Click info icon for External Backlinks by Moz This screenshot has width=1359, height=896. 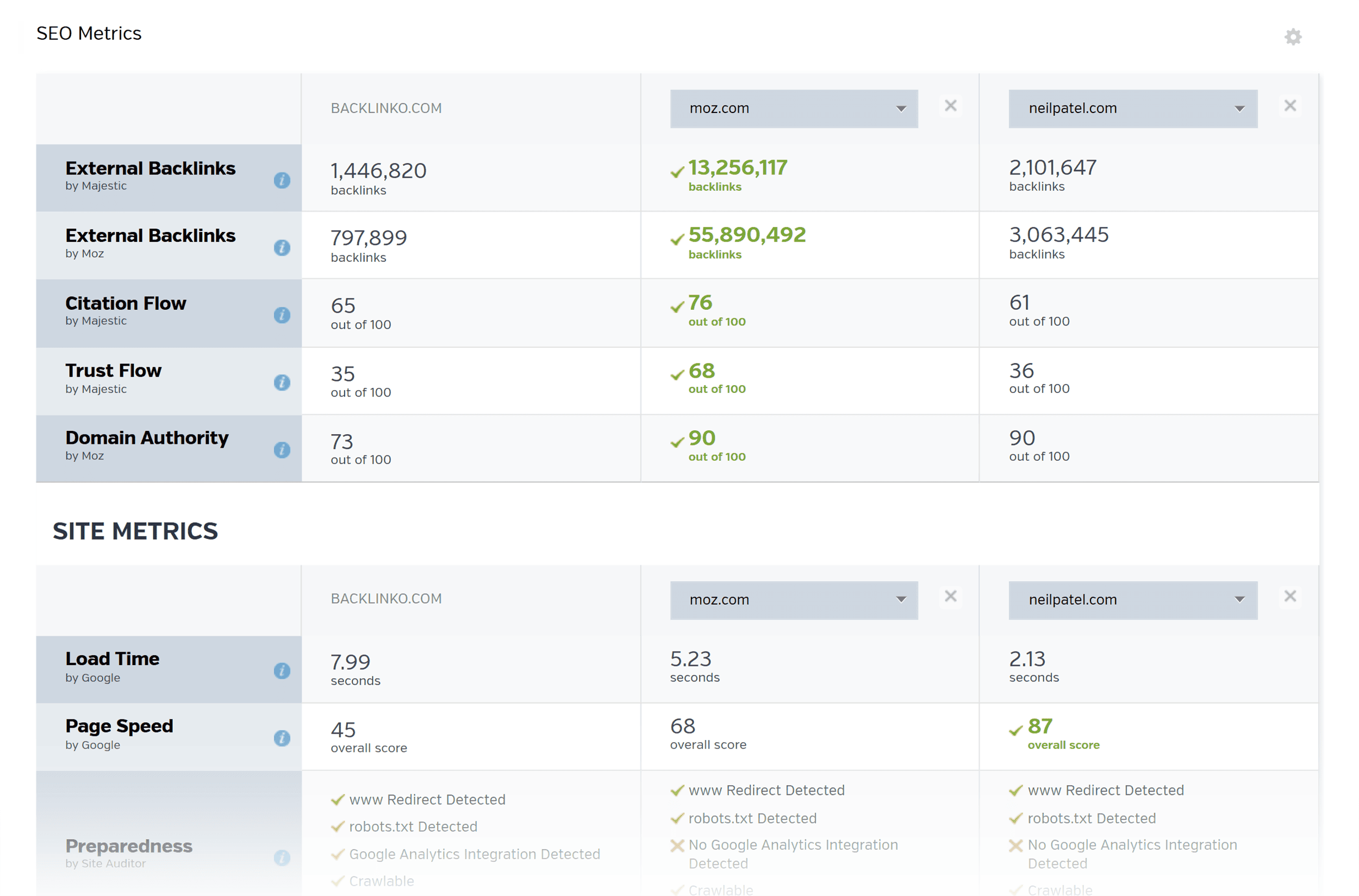pos(282,248)
